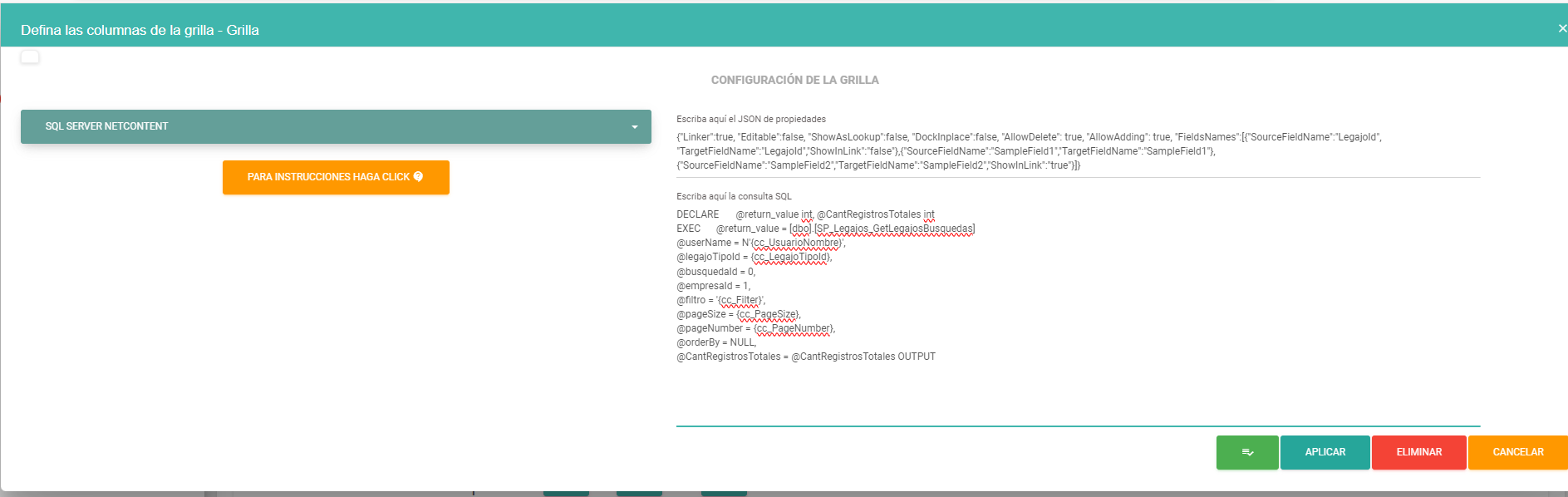Click the @empresaId = 1 line

pyautogui.click(x=713, y=286)
